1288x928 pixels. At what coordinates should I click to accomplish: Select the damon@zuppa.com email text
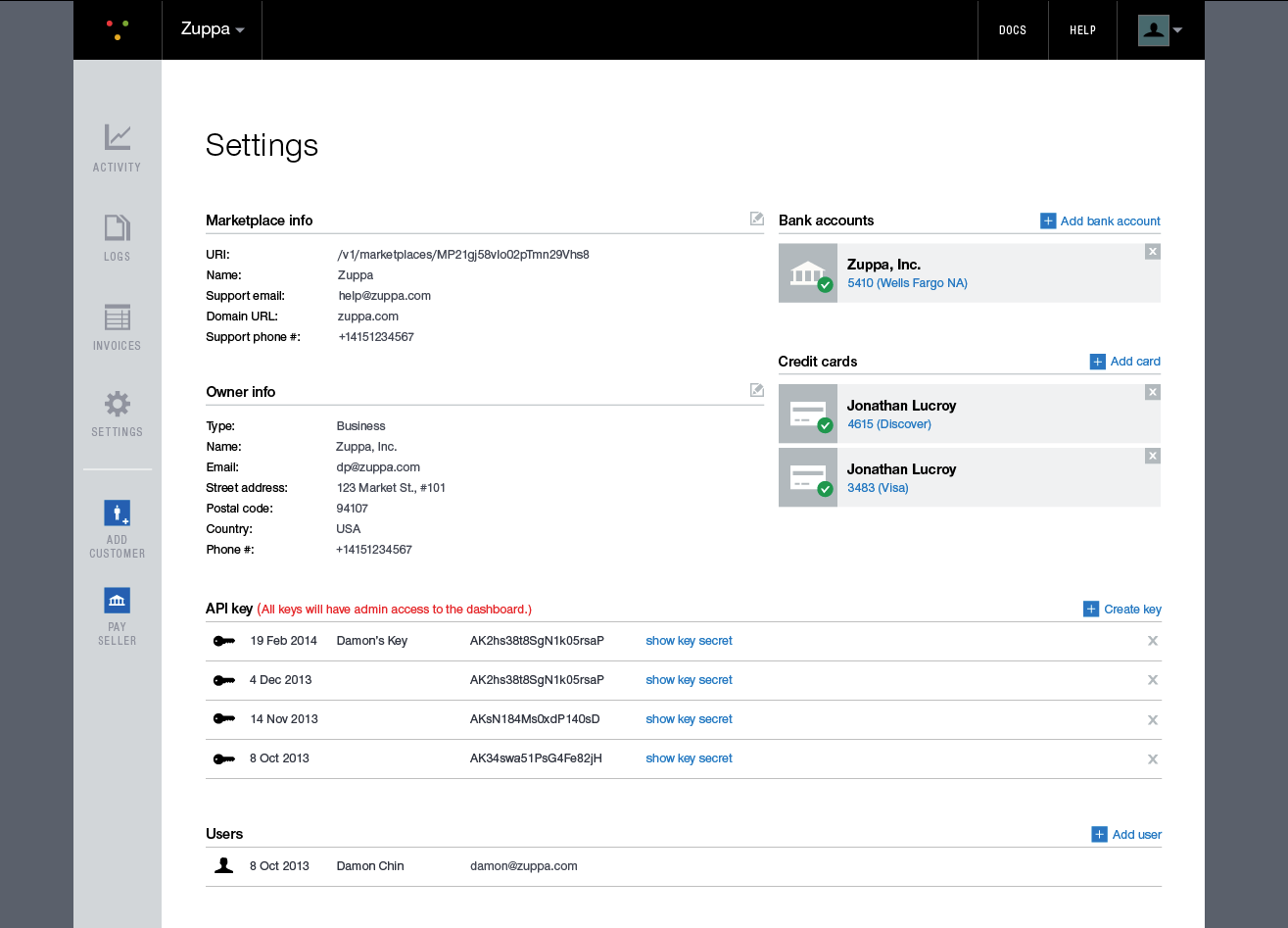coord(524,866)
